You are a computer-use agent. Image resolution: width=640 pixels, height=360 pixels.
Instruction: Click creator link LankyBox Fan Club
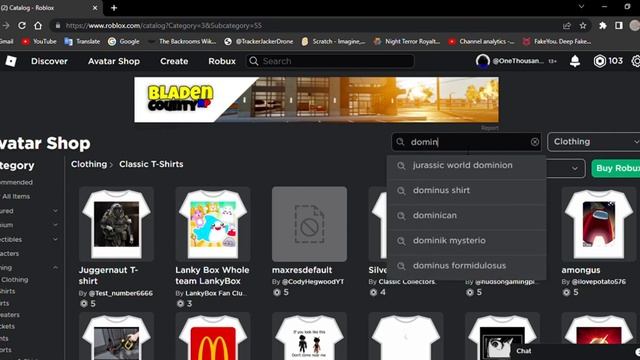[216, 293]
